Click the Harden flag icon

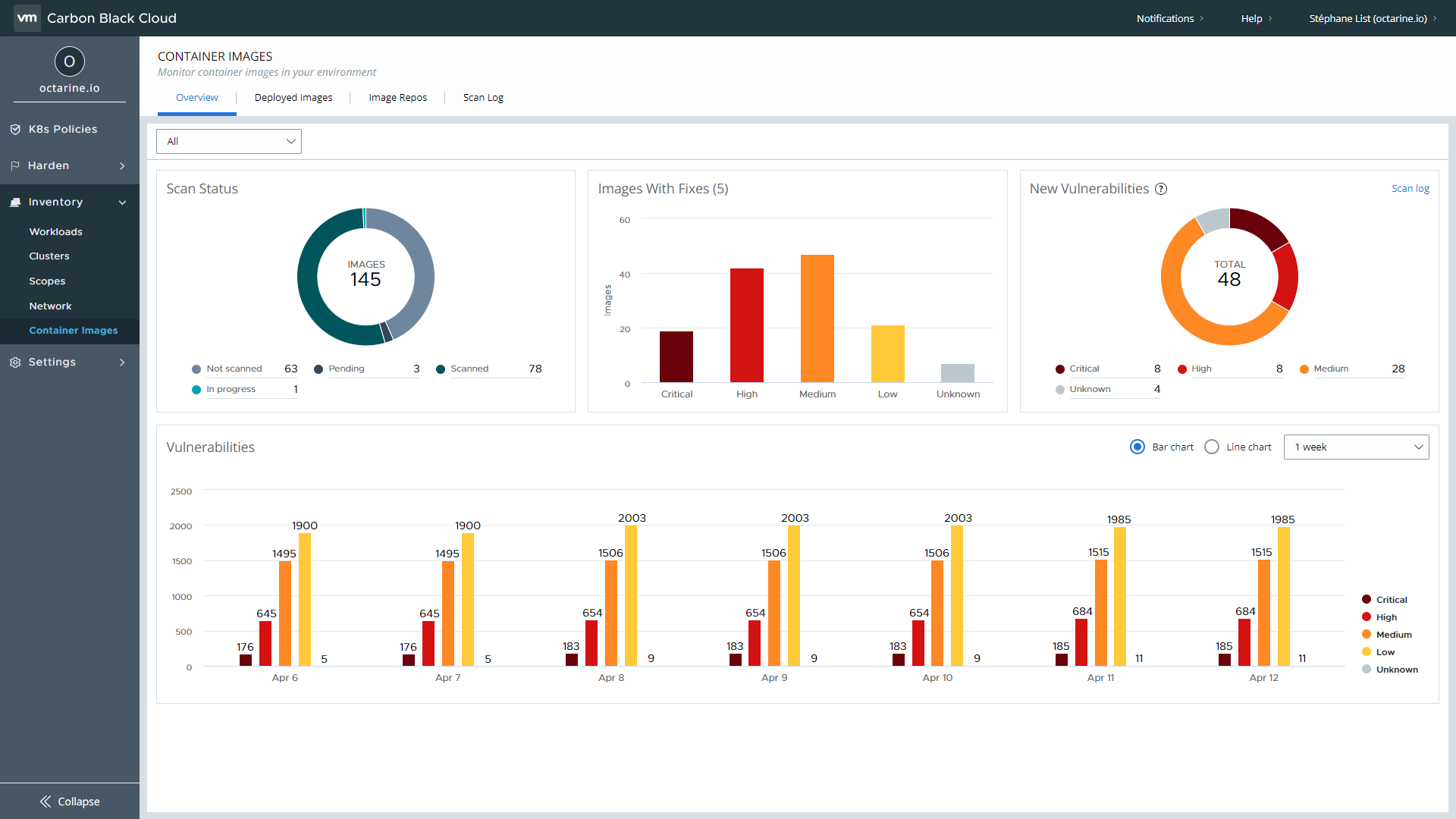coord(15,166)
